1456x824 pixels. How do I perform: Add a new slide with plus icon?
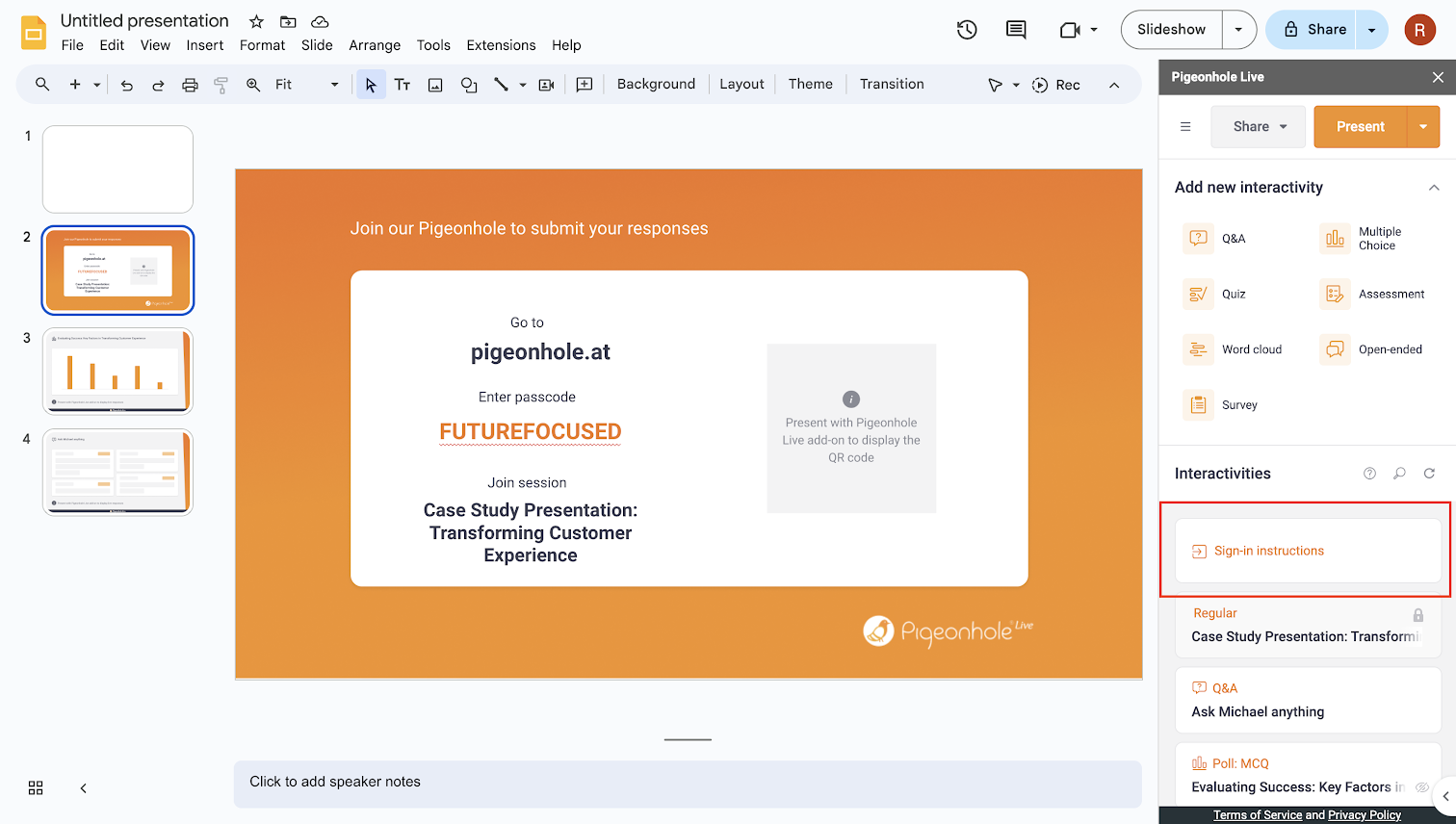(x=75, y=85)
